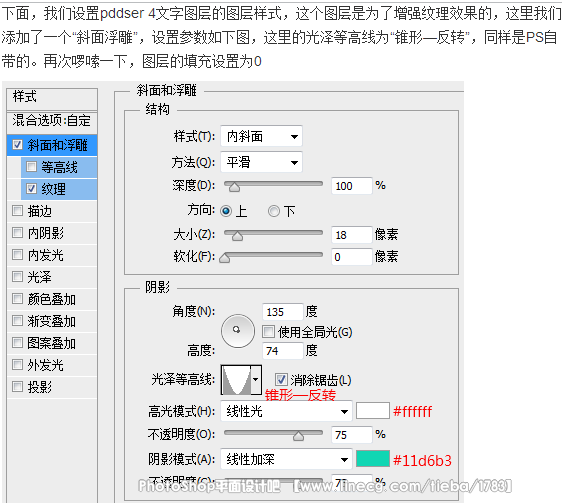This screenshot has height=503, width=562.
Task: Select the 外发光 list item label
Action: click(46, 365)
